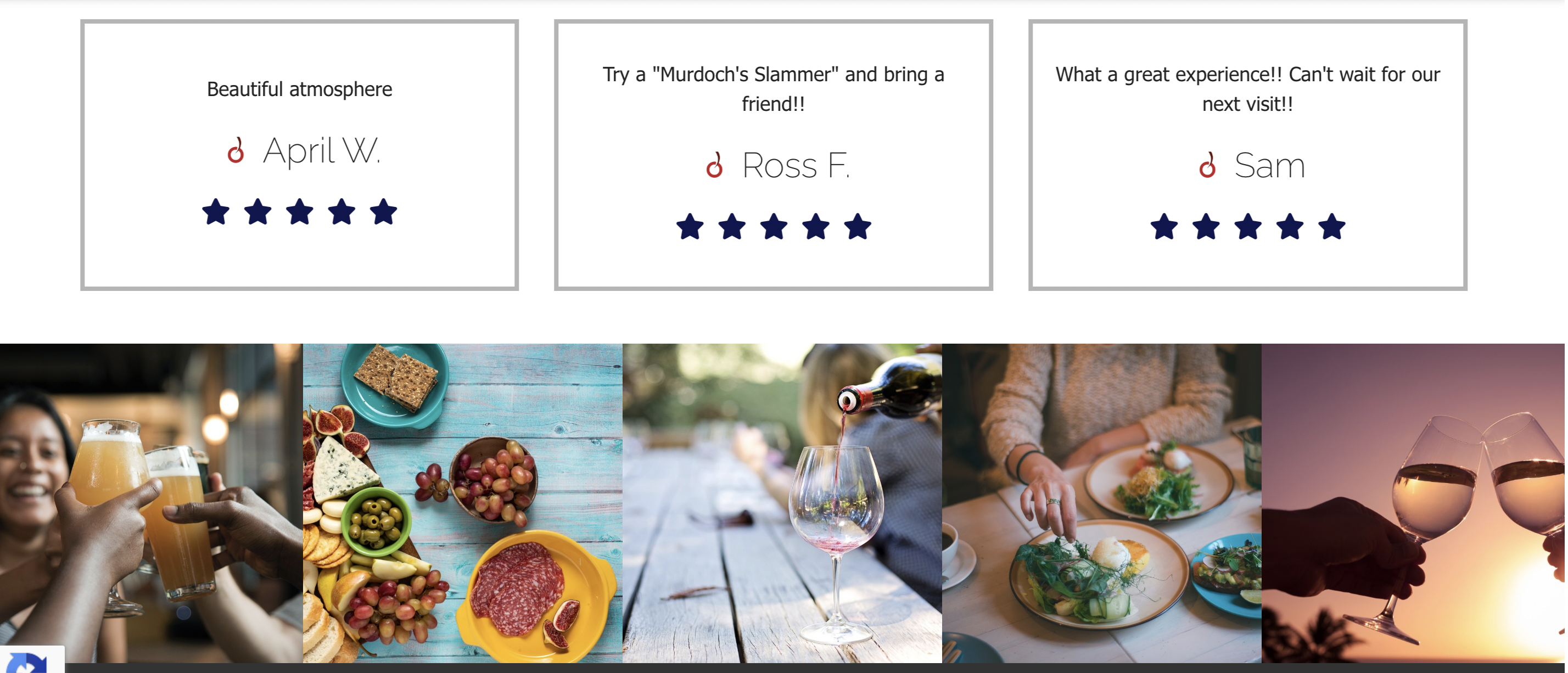This screenshot has height=673, width=1568.
Task: Click the red logo icon beside Ross F.
Action: pos(715,165)
